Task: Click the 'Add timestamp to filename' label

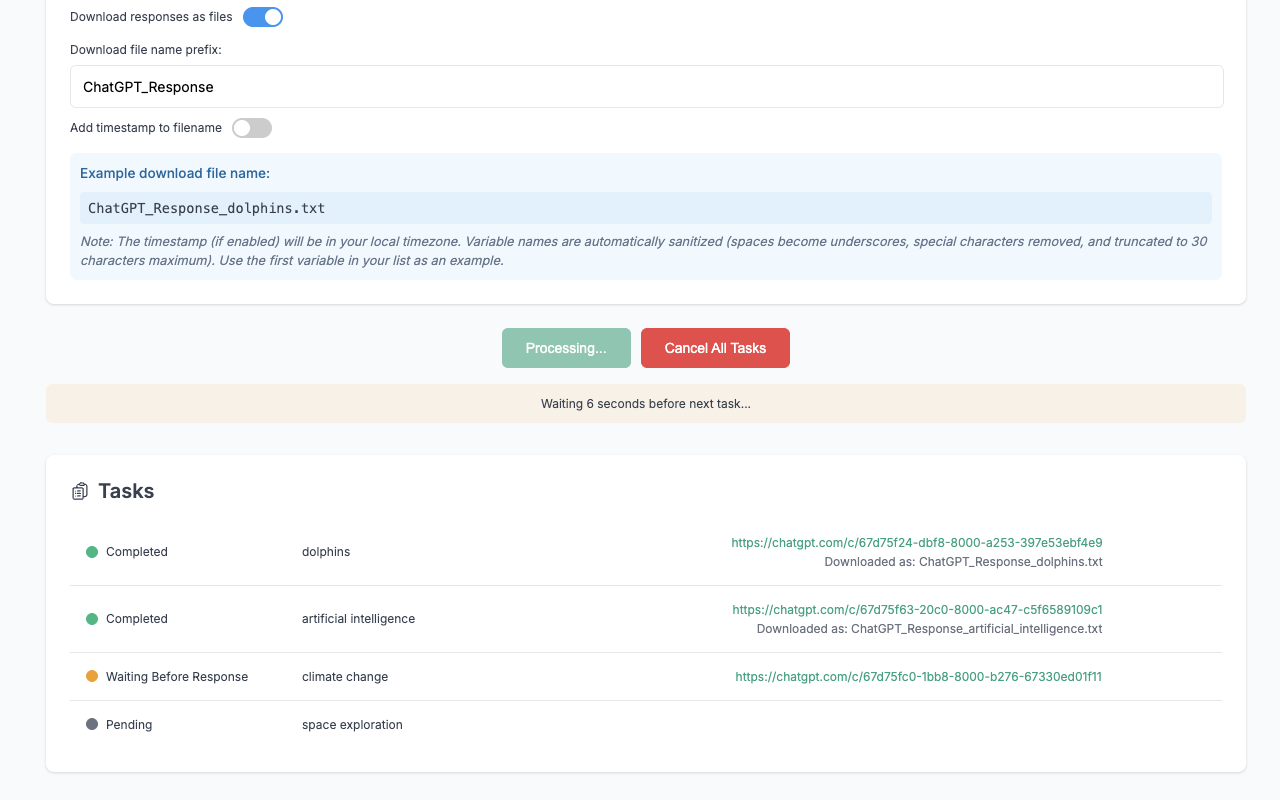Action: pyautogui.click(x=146, y=128)
